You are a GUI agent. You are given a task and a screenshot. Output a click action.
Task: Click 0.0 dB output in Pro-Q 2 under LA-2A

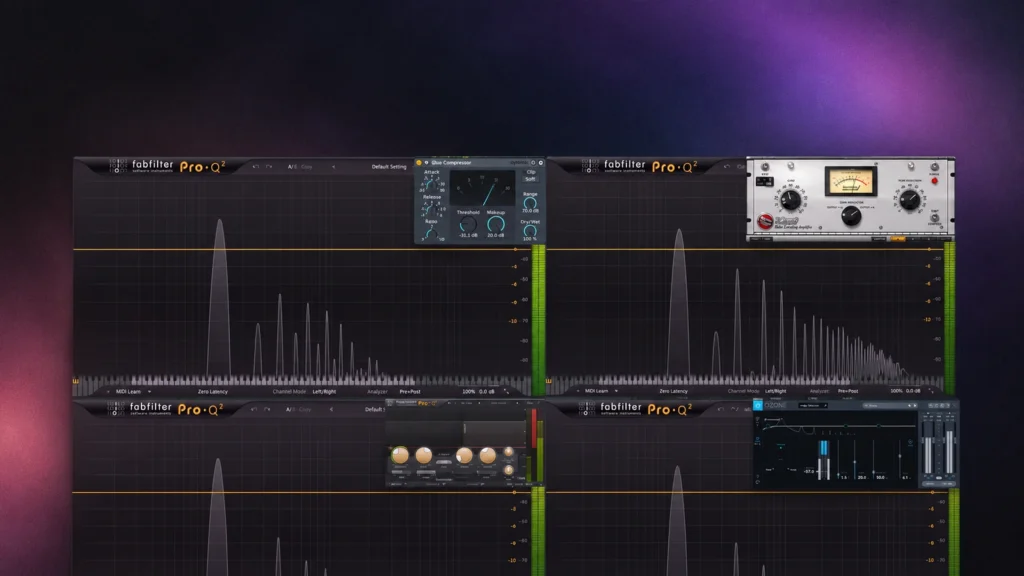(x=913, y=391)
